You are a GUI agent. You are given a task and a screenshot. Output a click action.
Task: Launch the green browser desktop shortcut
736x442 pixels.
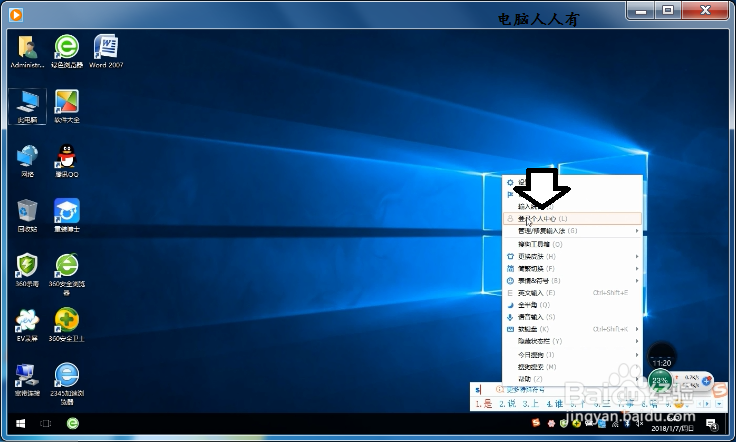(67, 52)
